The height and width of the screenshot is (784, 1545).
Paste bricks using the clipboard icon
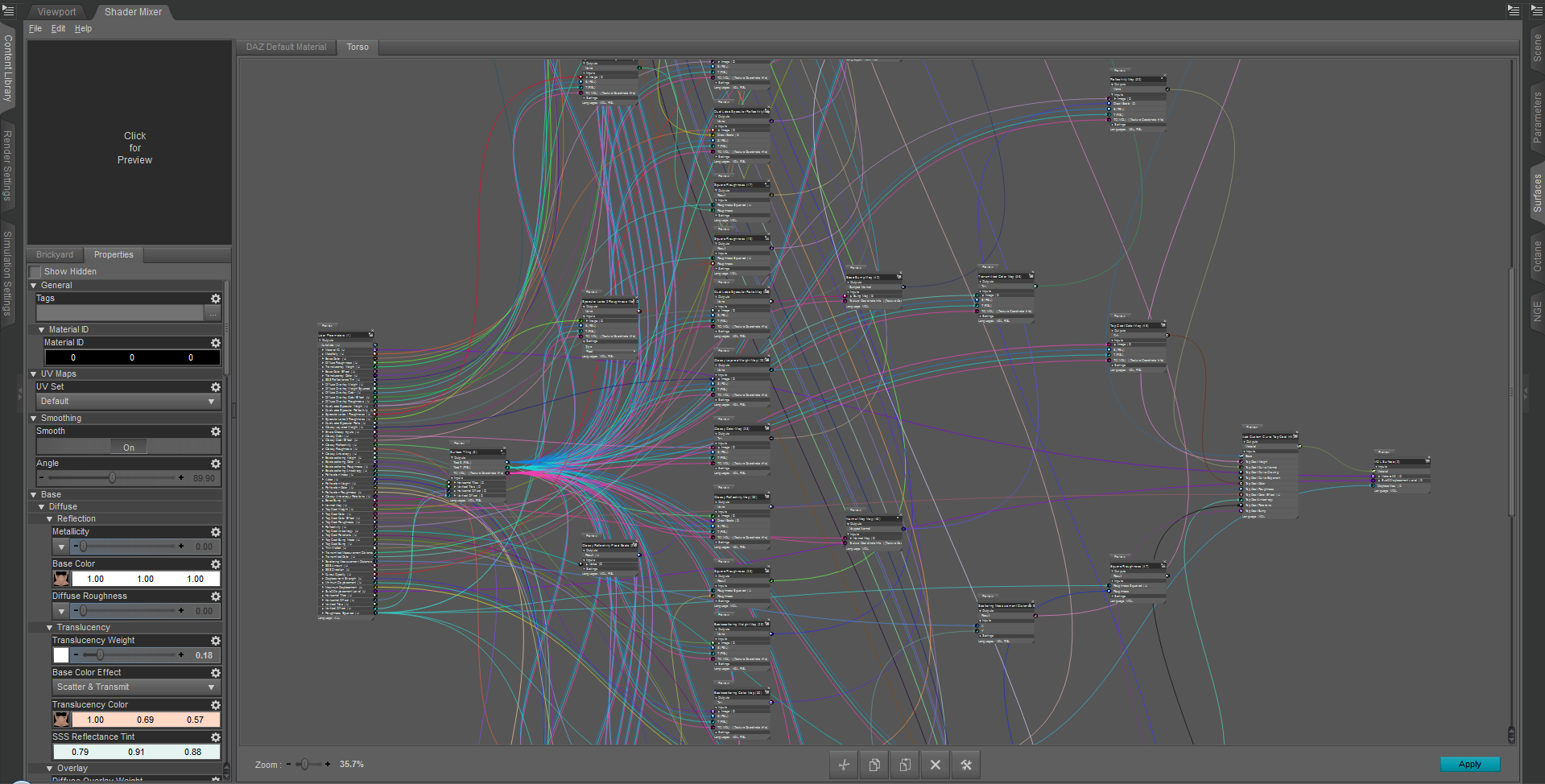pos(905,765)
